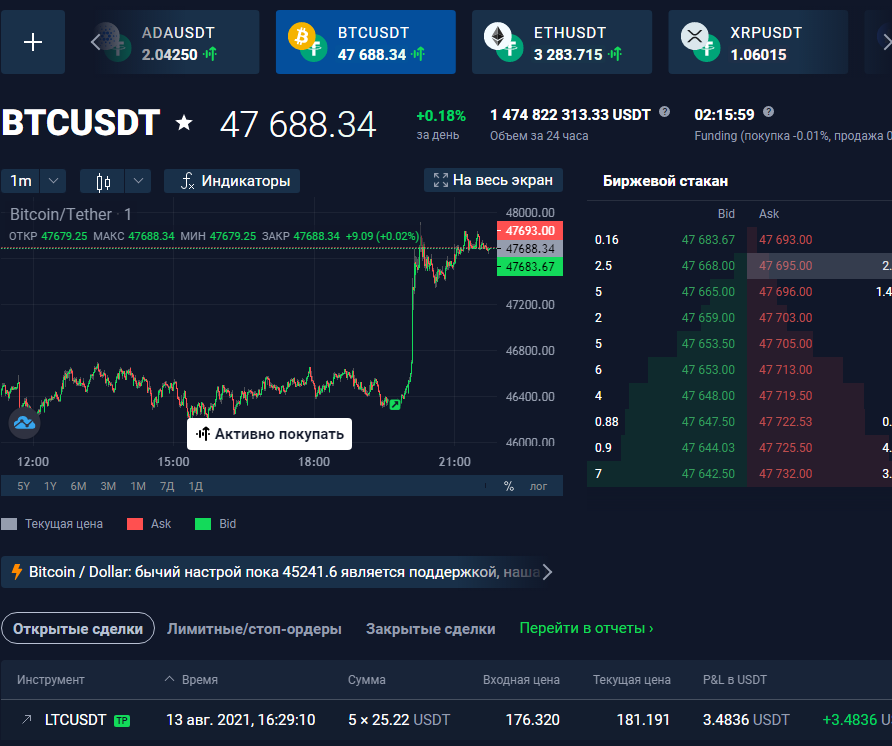Viewport: 892px width, 746px height.
Task: Click the gray Текущая цена legend swatch
Action: pos(9,524)
